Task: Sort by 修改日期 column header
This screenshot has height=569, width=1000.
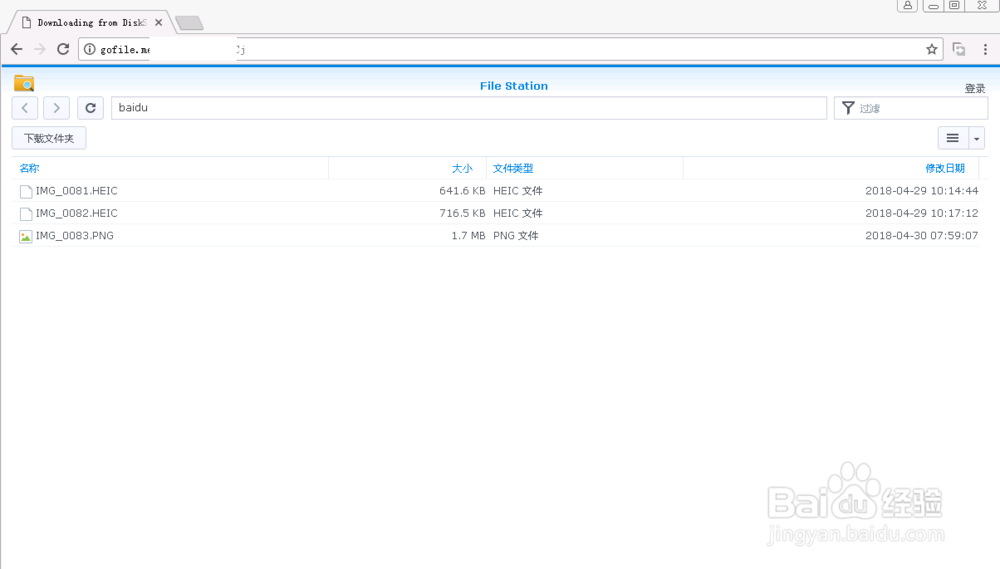Action: tap(945, 168)
